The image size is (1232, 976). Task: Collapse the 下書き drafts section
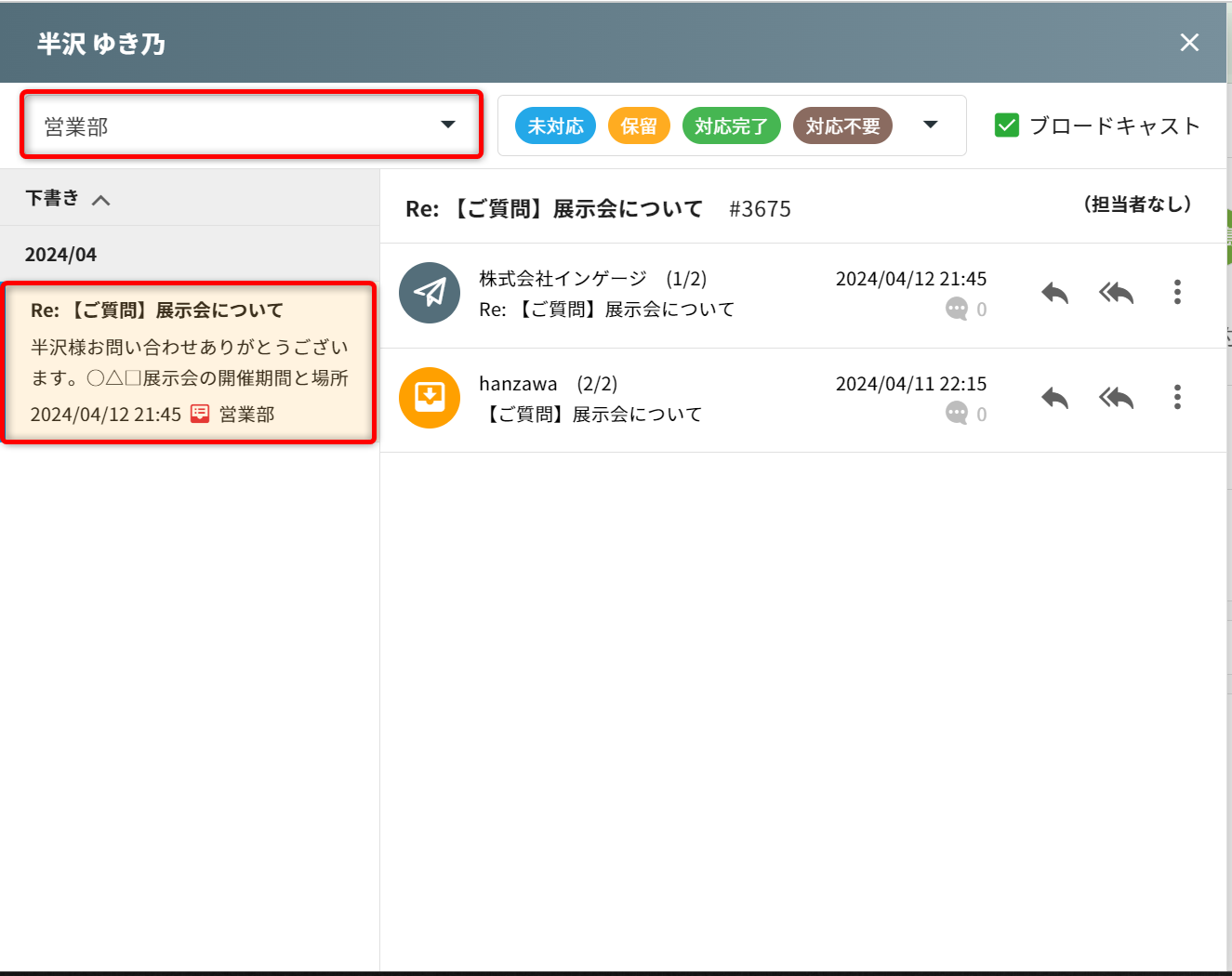(100, 199)
